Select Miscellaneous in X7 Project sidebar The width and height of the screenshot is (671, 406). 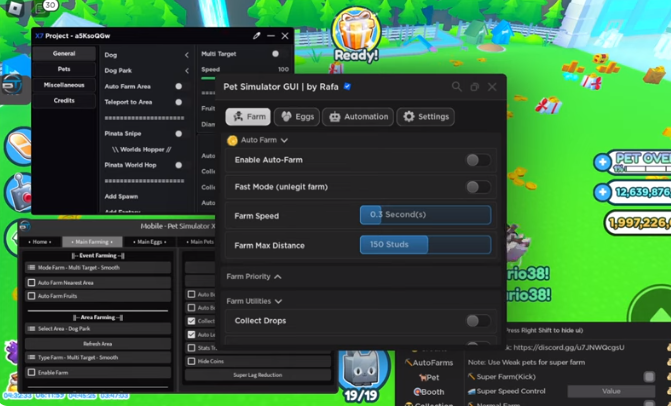(x=64, y=85)
